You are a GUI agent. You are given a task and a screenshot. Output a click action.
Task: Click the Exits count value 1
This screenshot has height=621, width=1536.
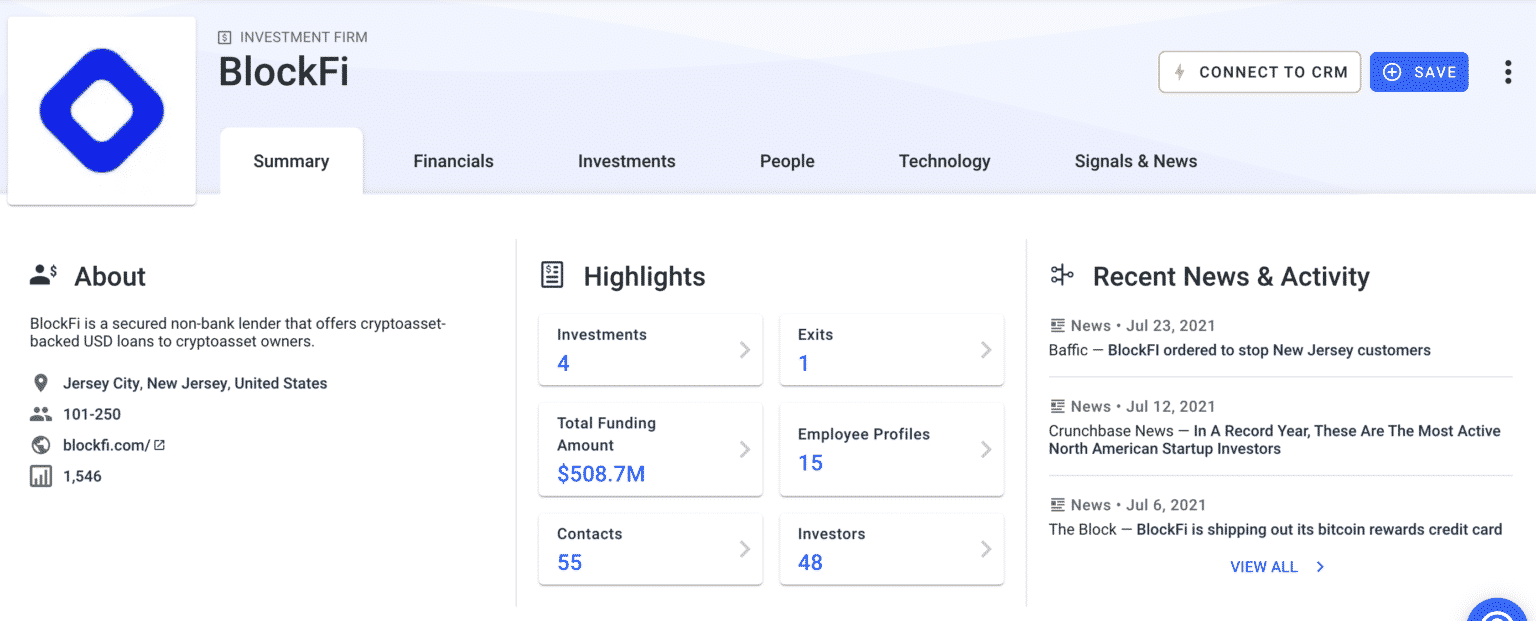pos(803,363)
